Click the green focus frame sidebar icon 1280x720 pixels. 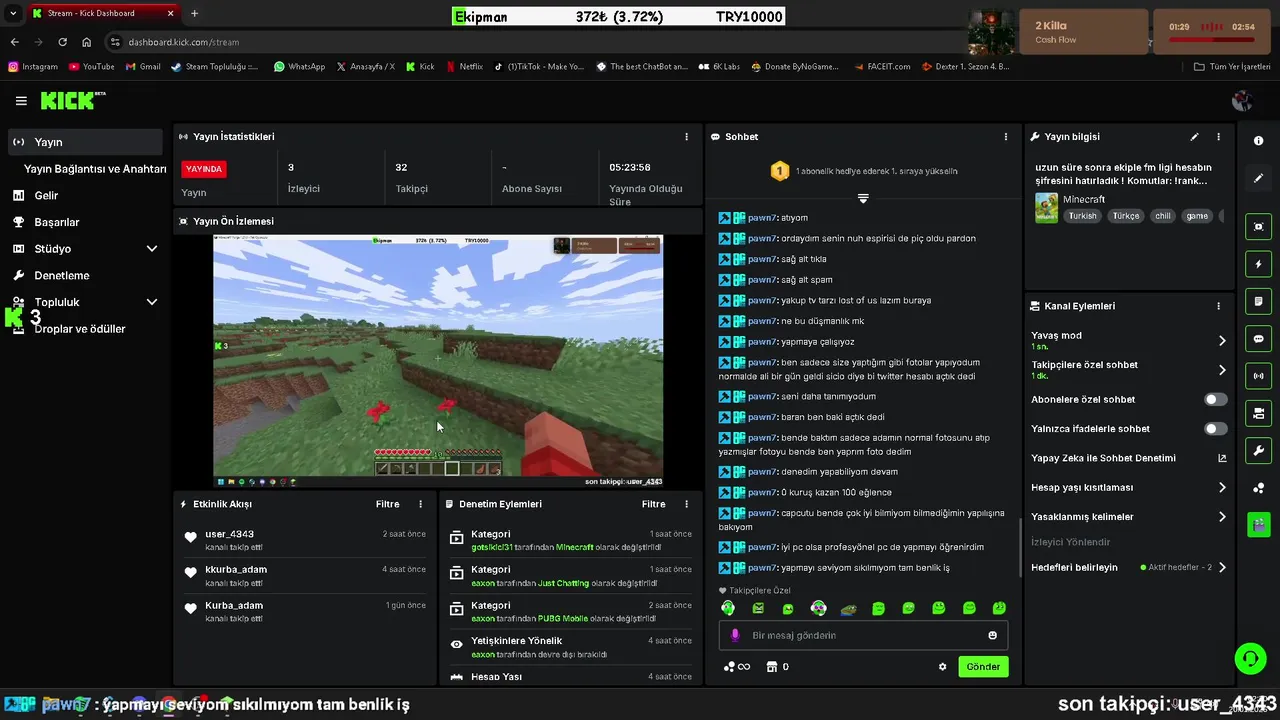click(1258, 227)
